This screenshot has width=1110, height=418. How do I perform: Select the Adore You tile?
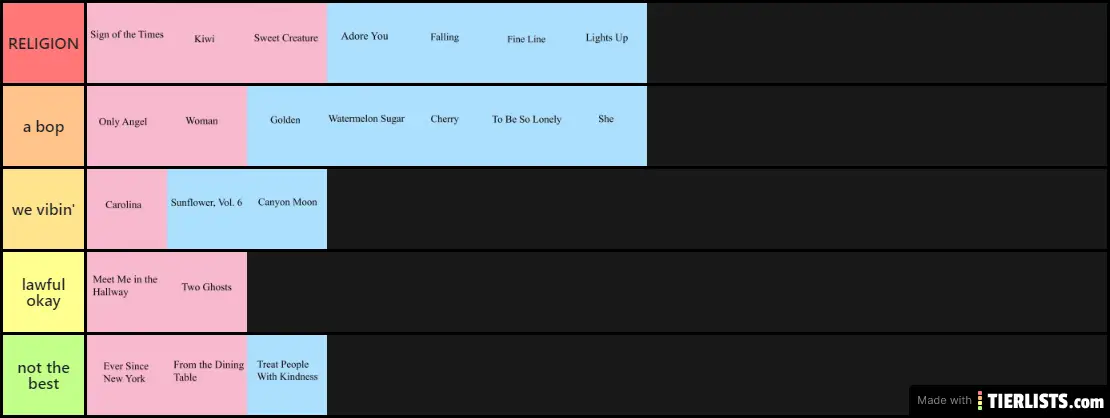click(365, 43)
